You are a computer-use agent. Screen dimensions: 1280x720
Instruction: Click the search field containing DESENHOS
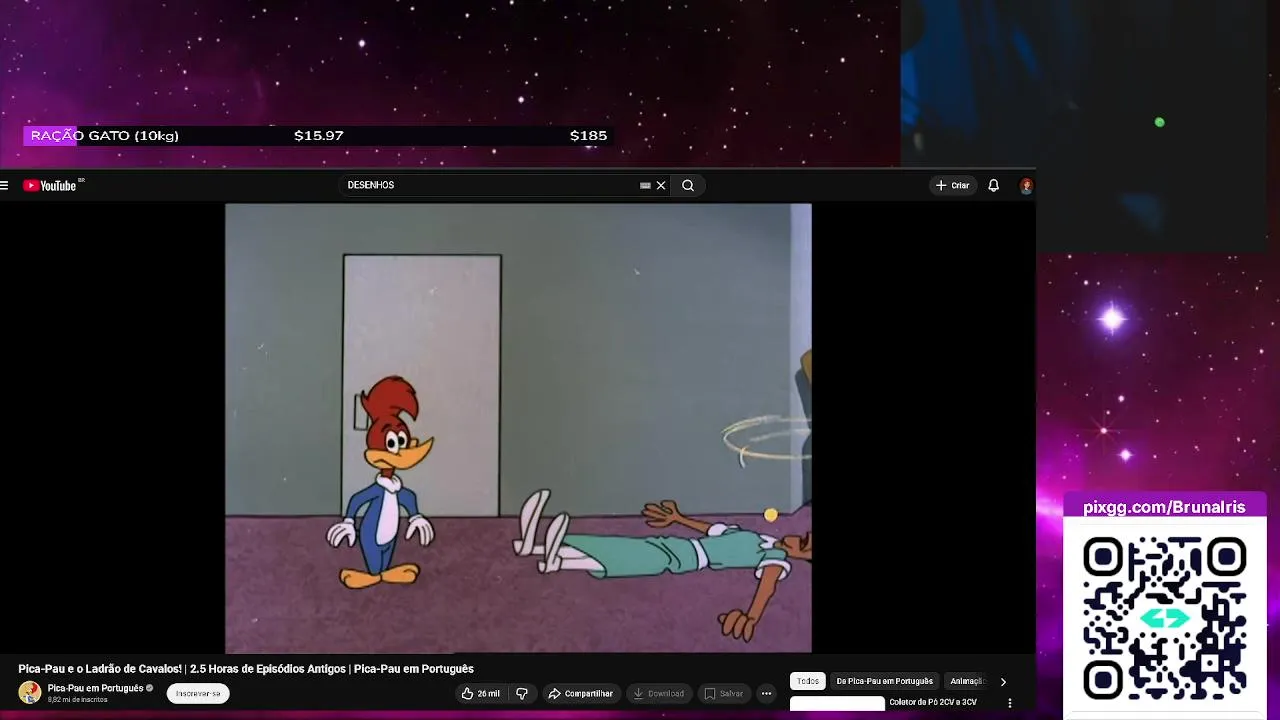pyautogui.click(x=490, y=185)
